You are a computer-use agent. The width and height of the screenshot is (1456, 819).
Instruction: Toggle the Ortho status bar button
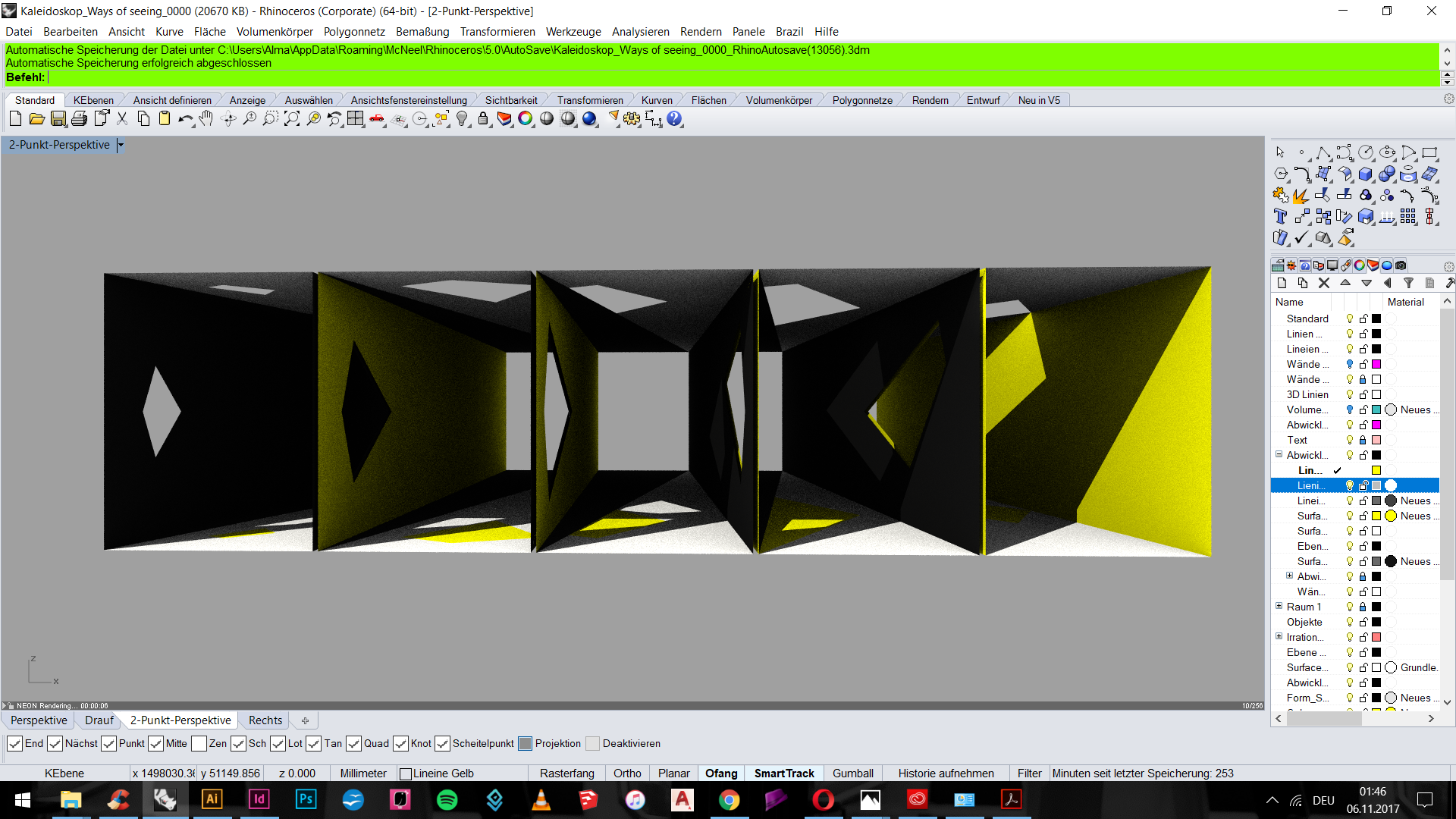click(x=627, y=773)
